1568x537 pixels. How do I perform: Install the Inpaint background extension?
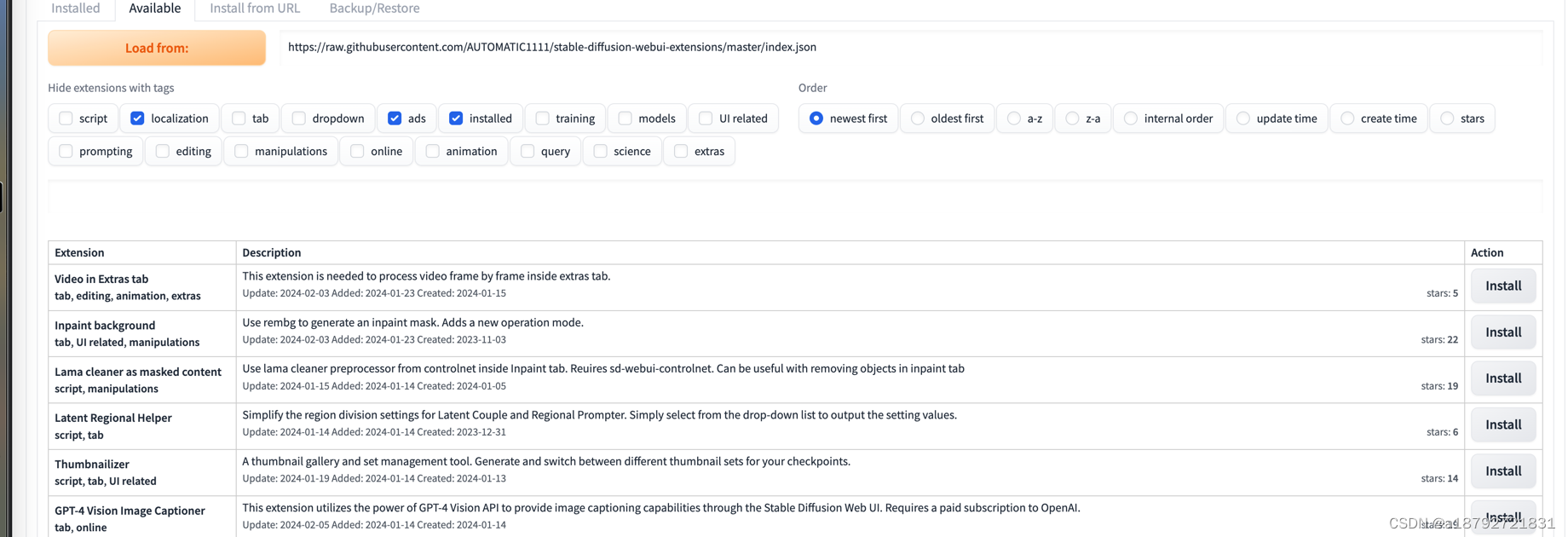tap(1503, 332)
